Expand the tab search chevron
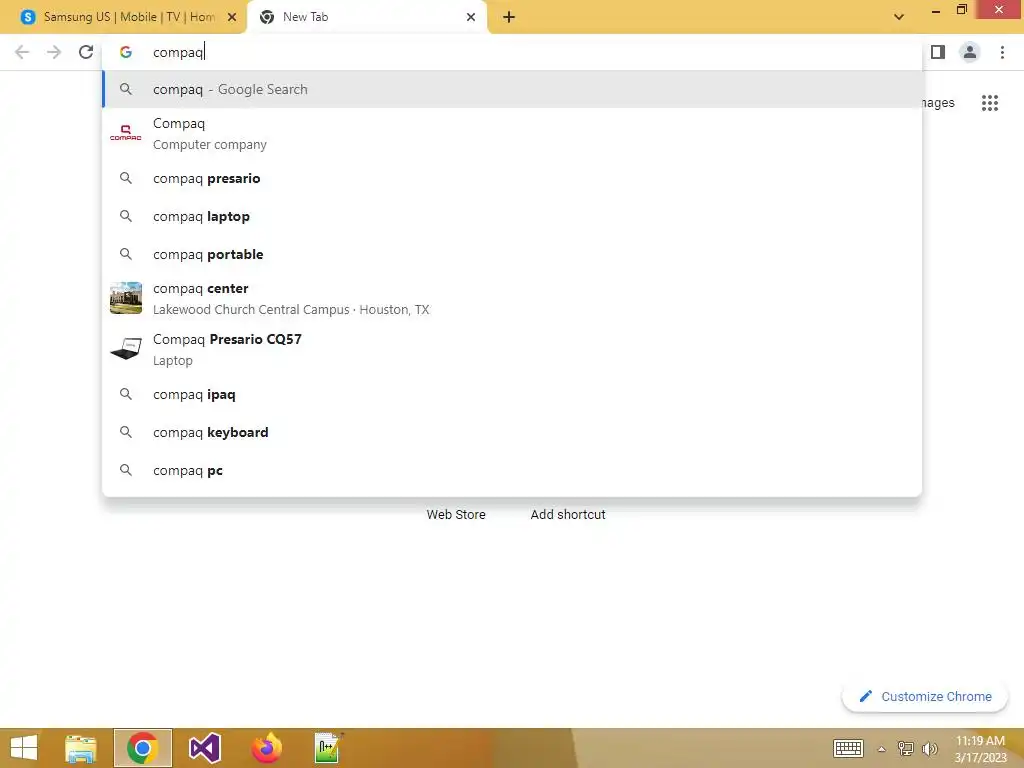1024x768 pixels. coord(899,17)
